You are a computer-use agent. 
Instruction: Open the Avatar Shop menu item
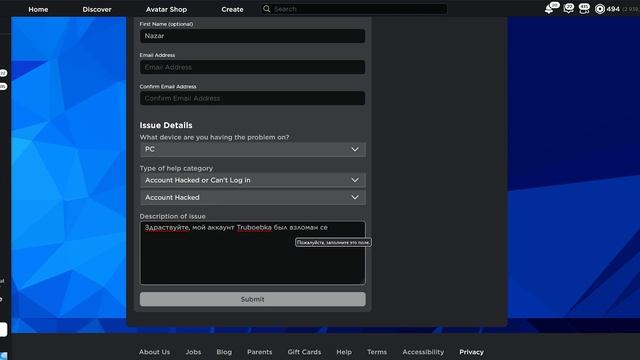click(166, 9)
